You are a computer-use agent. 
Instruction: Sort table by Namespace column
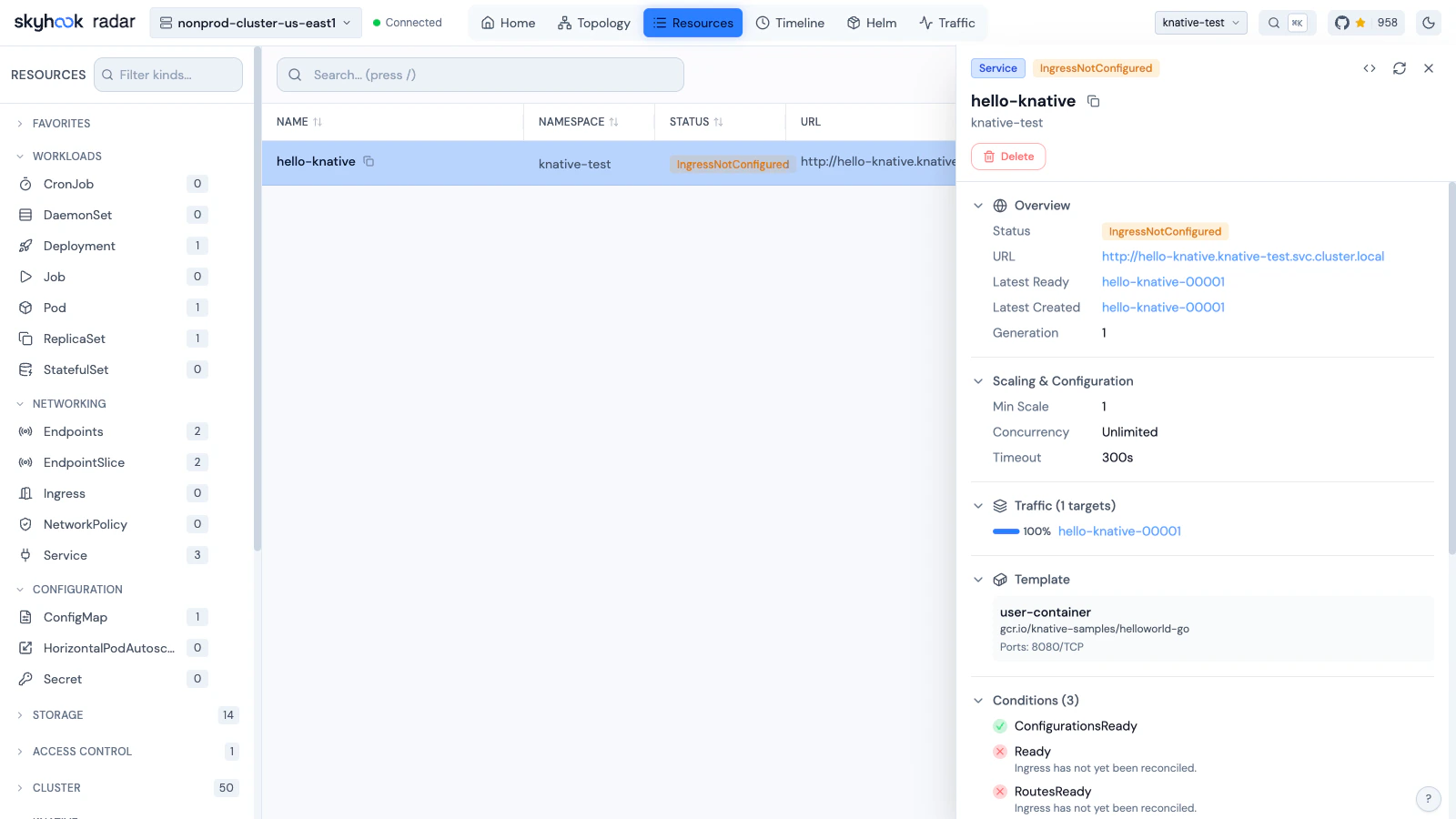click(578, 122)
